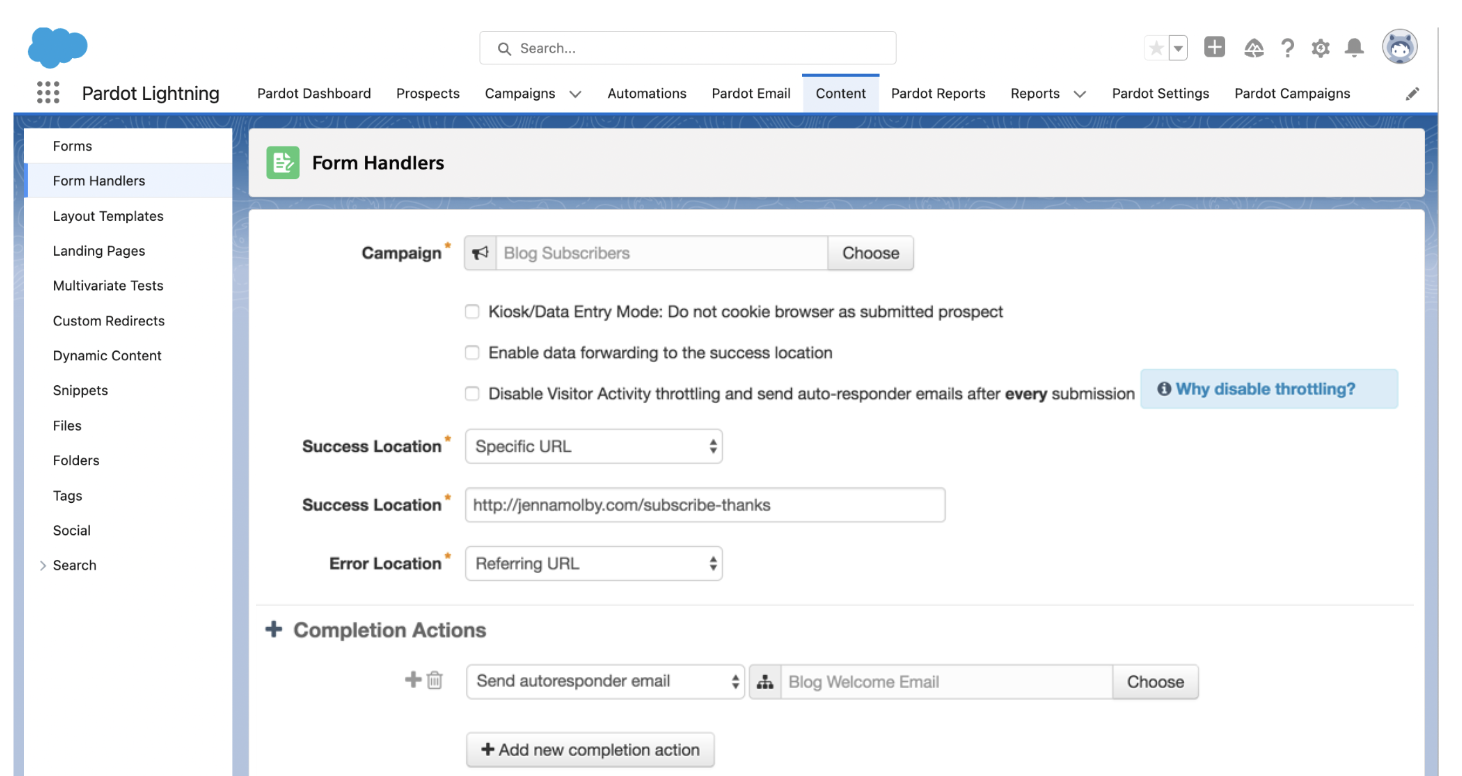Select the Pardot Email tab
The width and height of the screenshot is (1462, 776).
(751, 94)
